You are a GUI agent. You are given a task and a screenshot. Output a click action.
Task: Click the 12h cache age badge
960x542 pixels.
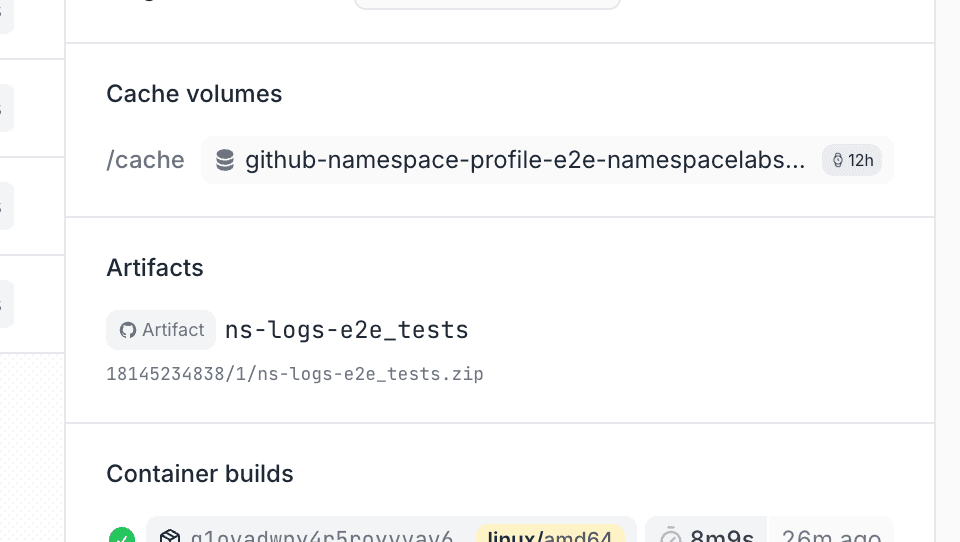pyautogui.click(x=852, y=160)
